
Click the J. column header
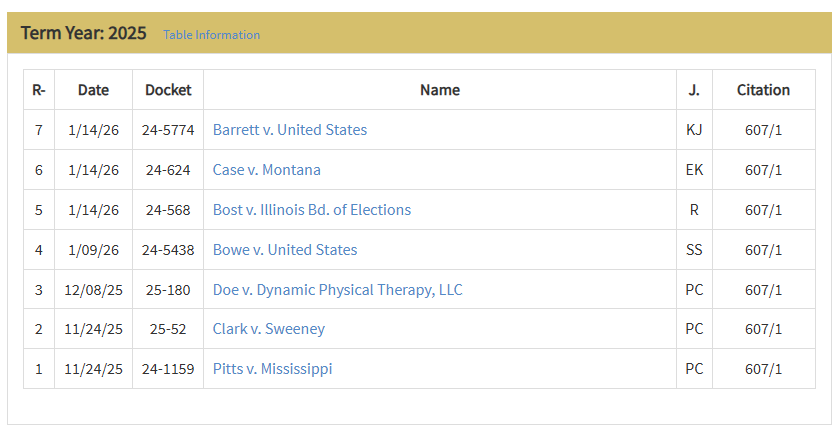pyautogui.click(x=694, y=90)
